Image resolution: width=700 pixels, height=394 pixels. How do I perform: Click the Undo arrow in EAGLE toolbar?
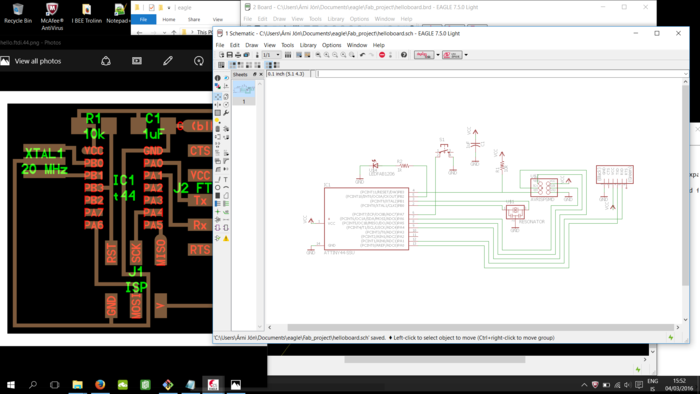pyautogui.click(x=362, y=55)
